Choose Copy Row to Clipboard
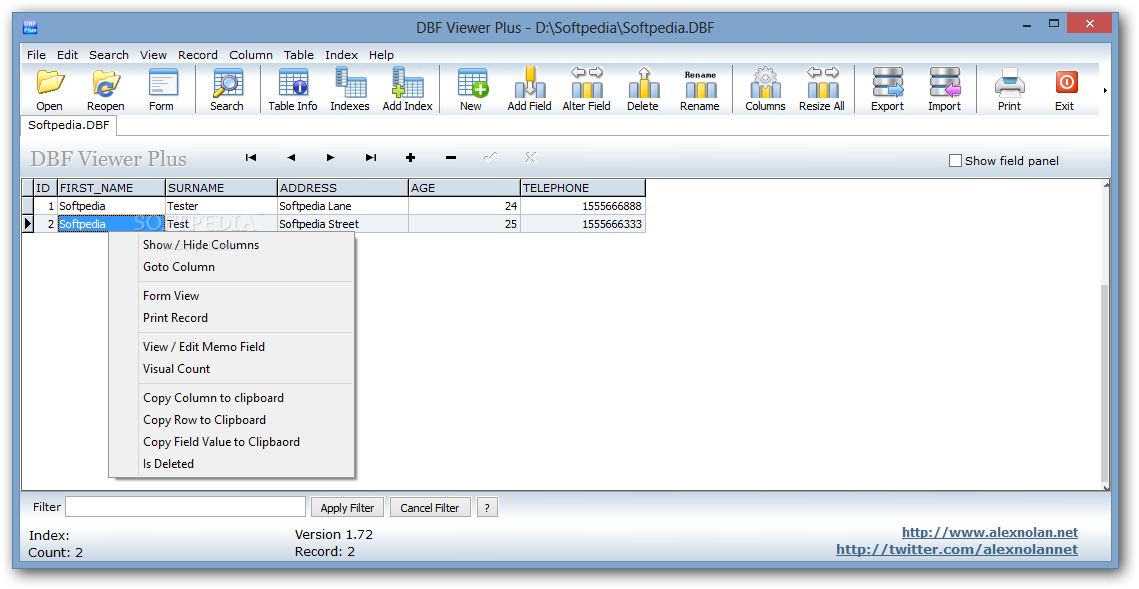 (232, 420)
